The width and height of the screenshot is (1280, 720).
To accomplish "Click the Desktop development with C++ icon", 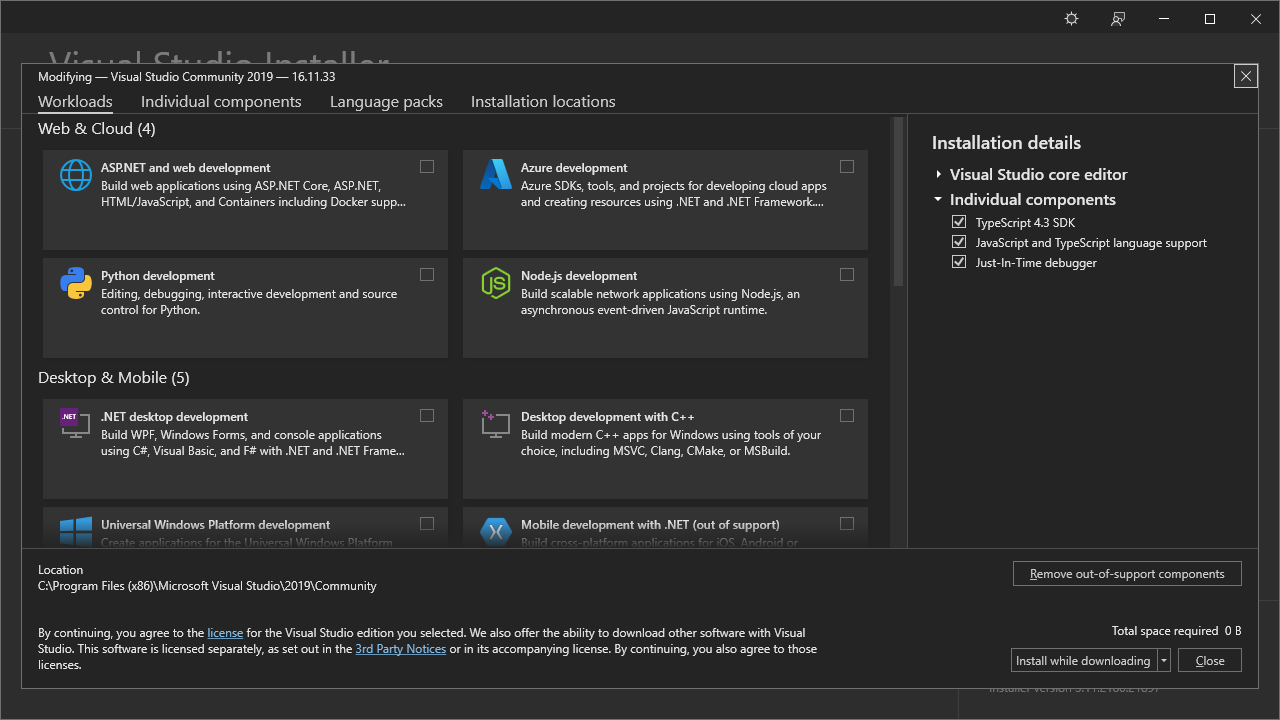I will point(496,424).
